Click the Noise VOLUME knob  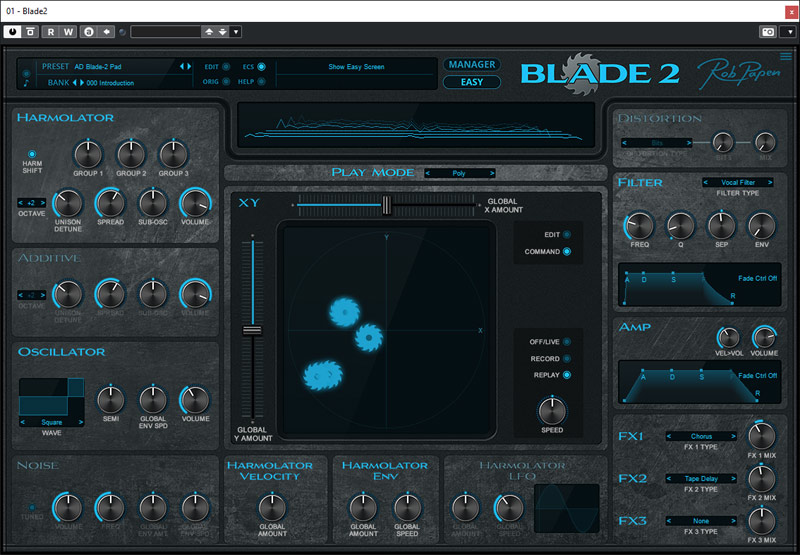pyautogui.click(x=67, y=507)
